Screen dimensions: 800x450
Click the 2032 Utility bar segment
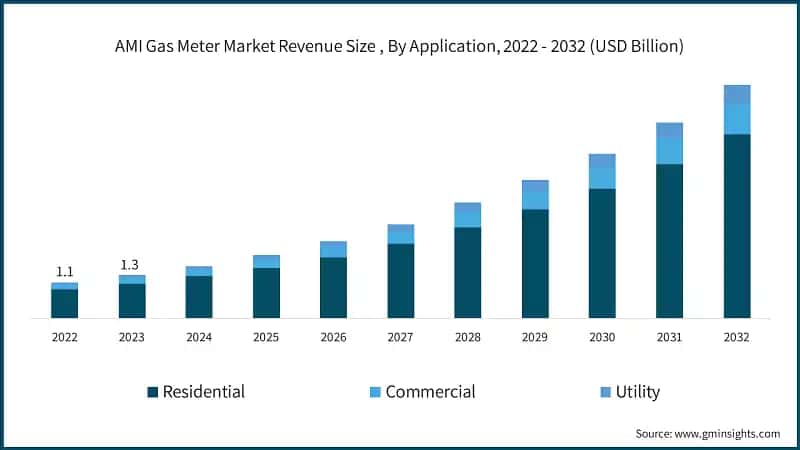click(x=737, y=95)
